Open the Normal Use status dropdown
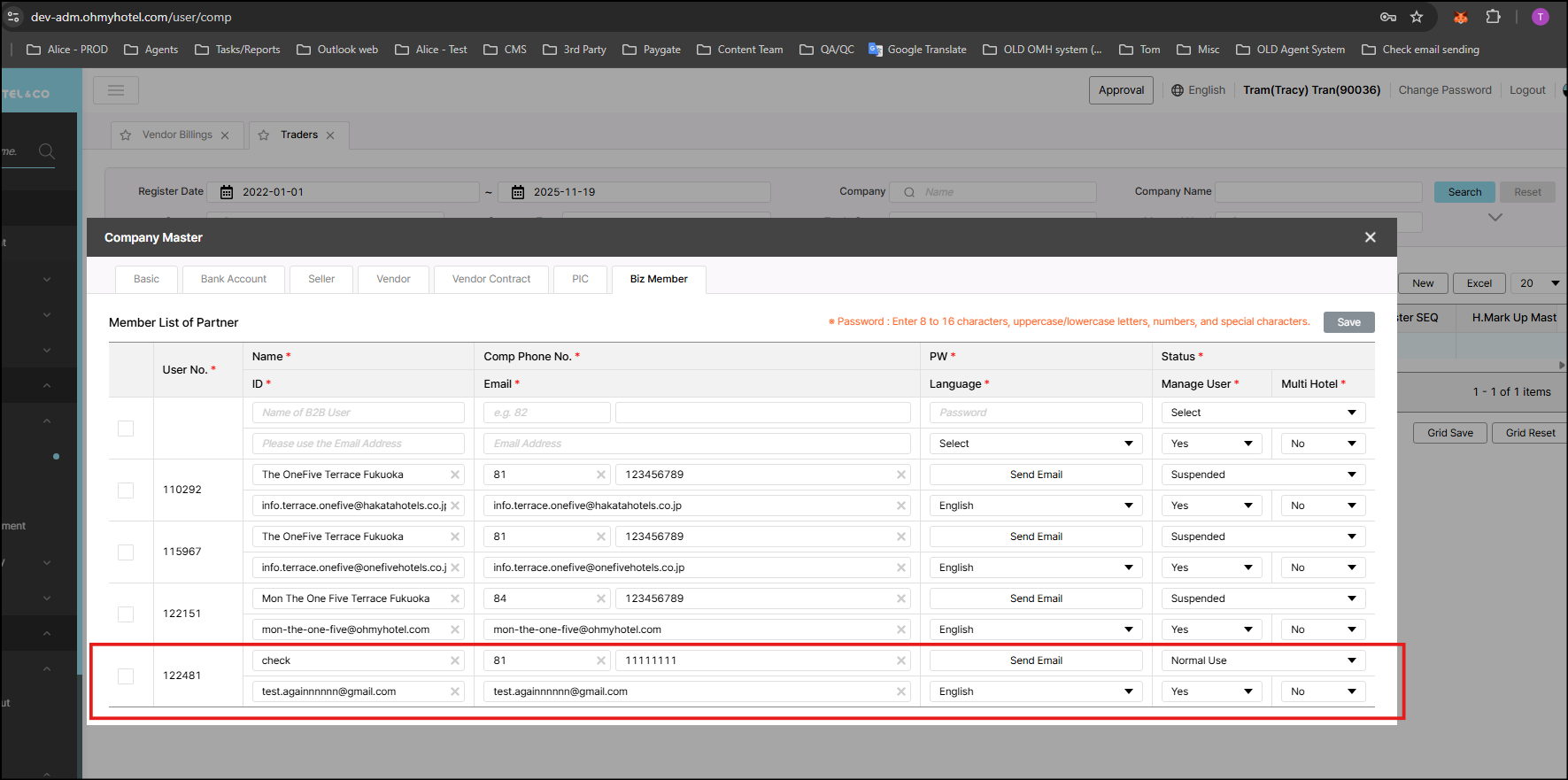Viewport: 1568px width, 780px height. pyautogui.click(x=1263, y=660)
